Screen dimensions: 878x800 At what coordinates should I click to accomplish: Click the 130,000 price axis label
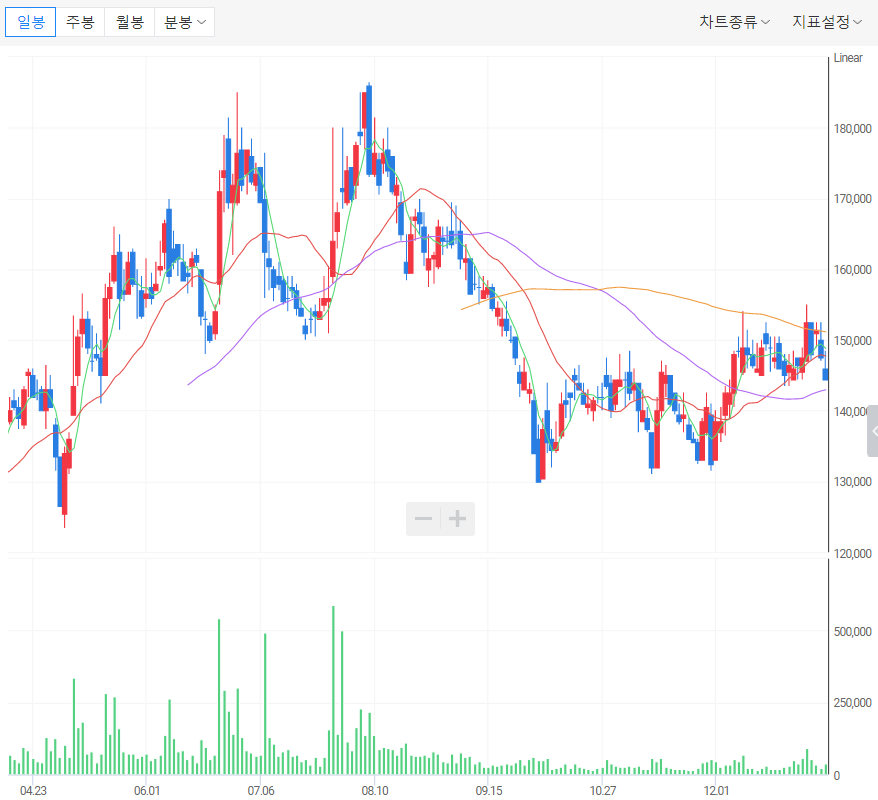click(852, 482)
